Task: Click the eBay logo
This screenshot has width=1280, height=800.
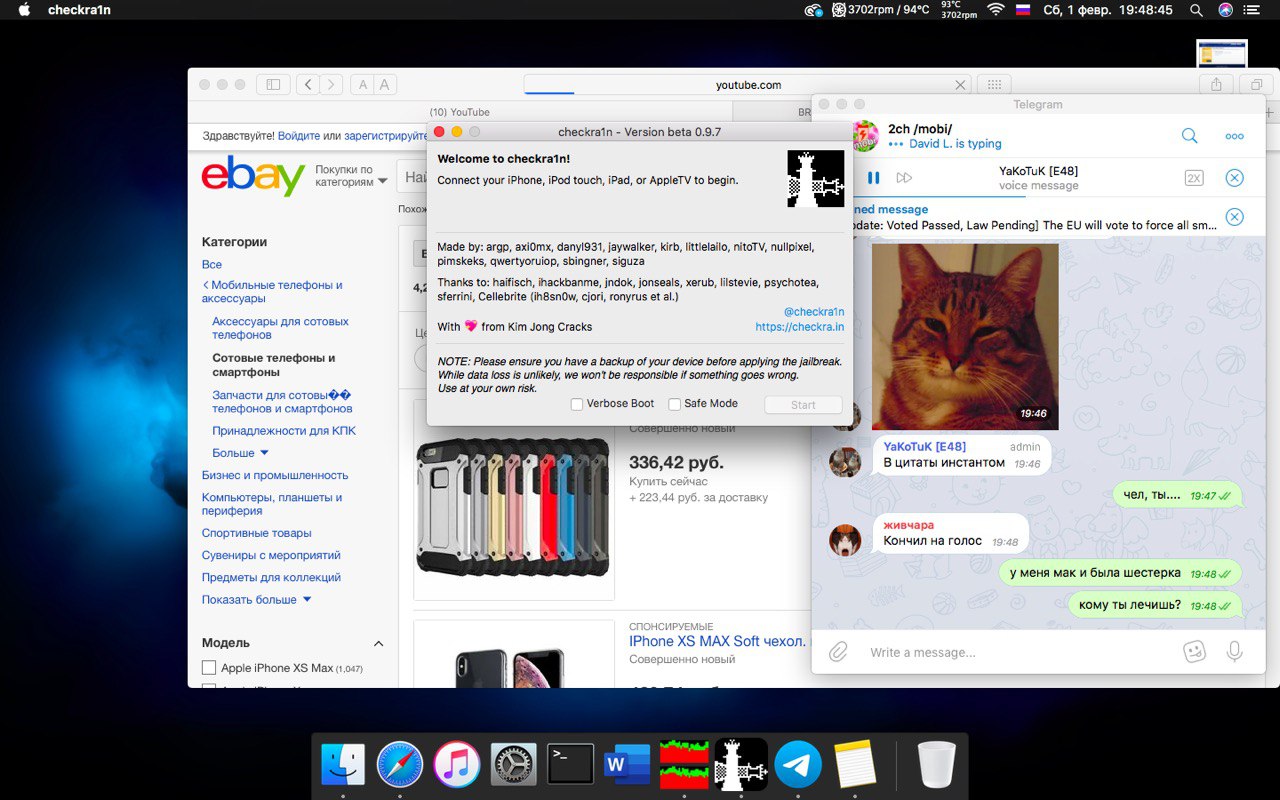Action: [x=253, y=177]
